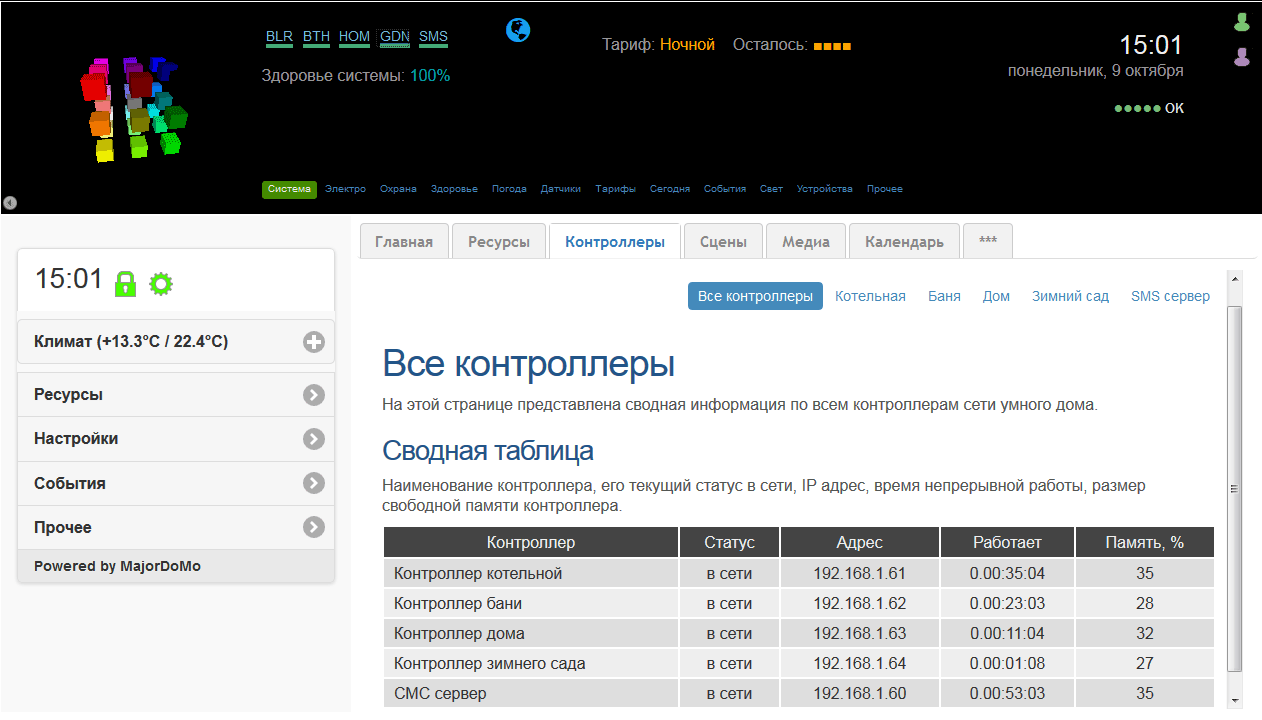Expand the Ресурсы sidebar section

coord(314,395)
